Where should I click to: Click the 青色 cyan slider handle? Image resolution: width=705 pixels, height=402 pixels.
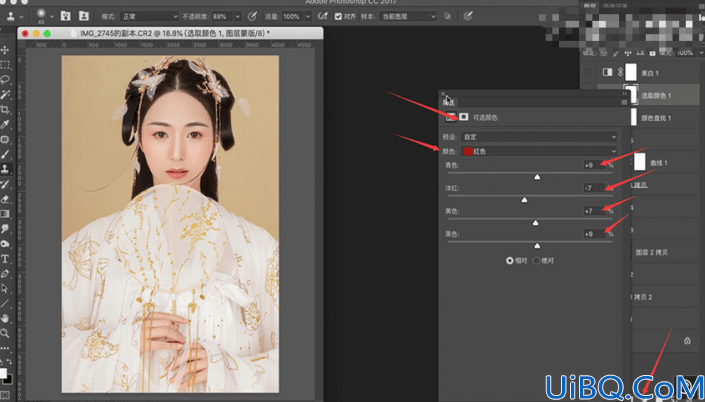coord(537,177)
